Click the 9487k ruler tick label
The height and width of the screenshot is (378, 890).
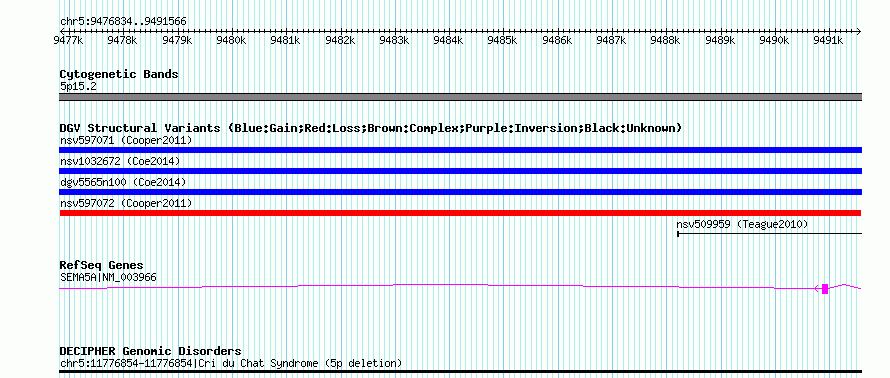[x=611, y=41]
